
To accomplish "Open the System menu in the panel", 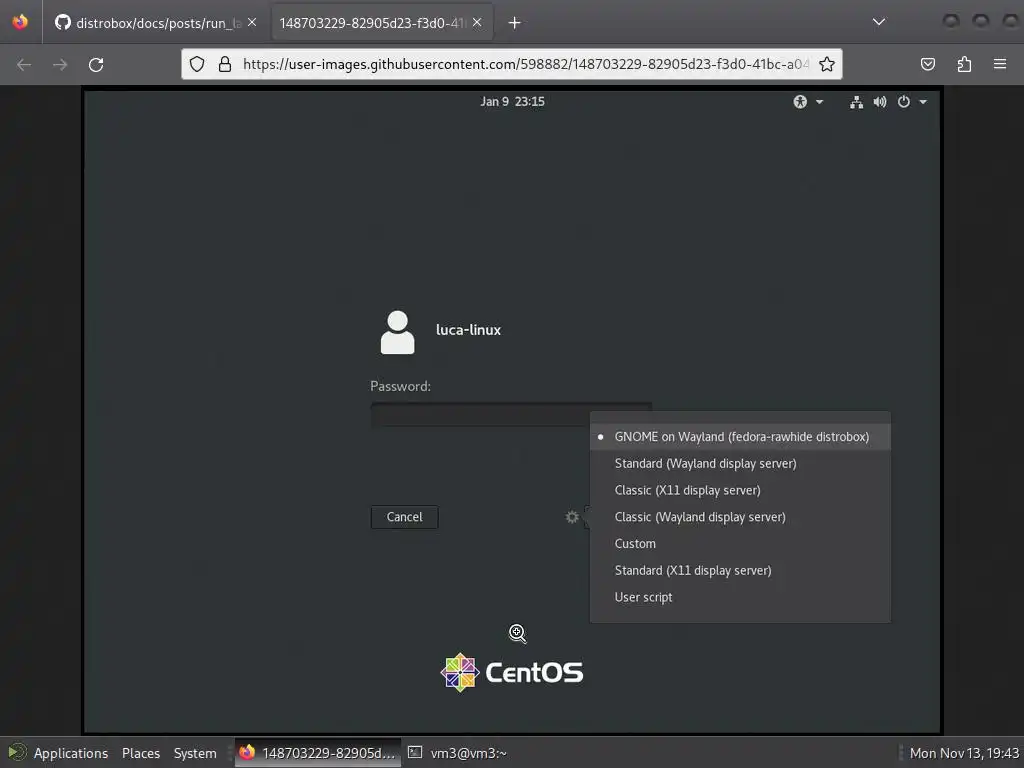I will (x=195, y=753).
